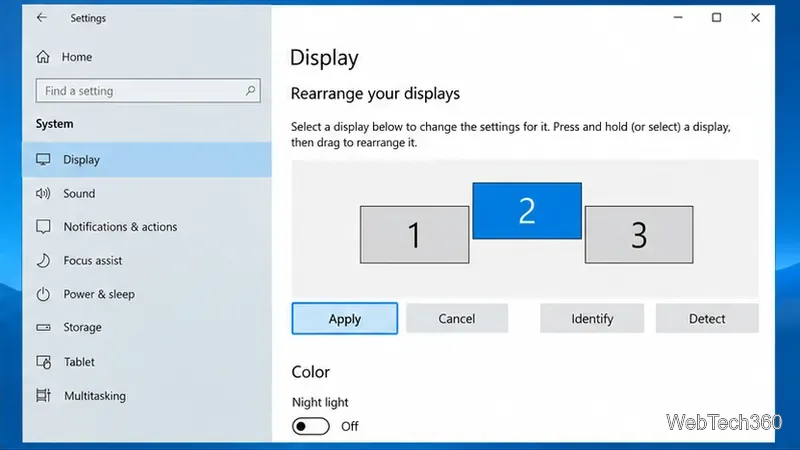Image resolution: width=800 pixels, height=450 pixels.
Task: Click the Detect button
Action: [x=707, y=318]
